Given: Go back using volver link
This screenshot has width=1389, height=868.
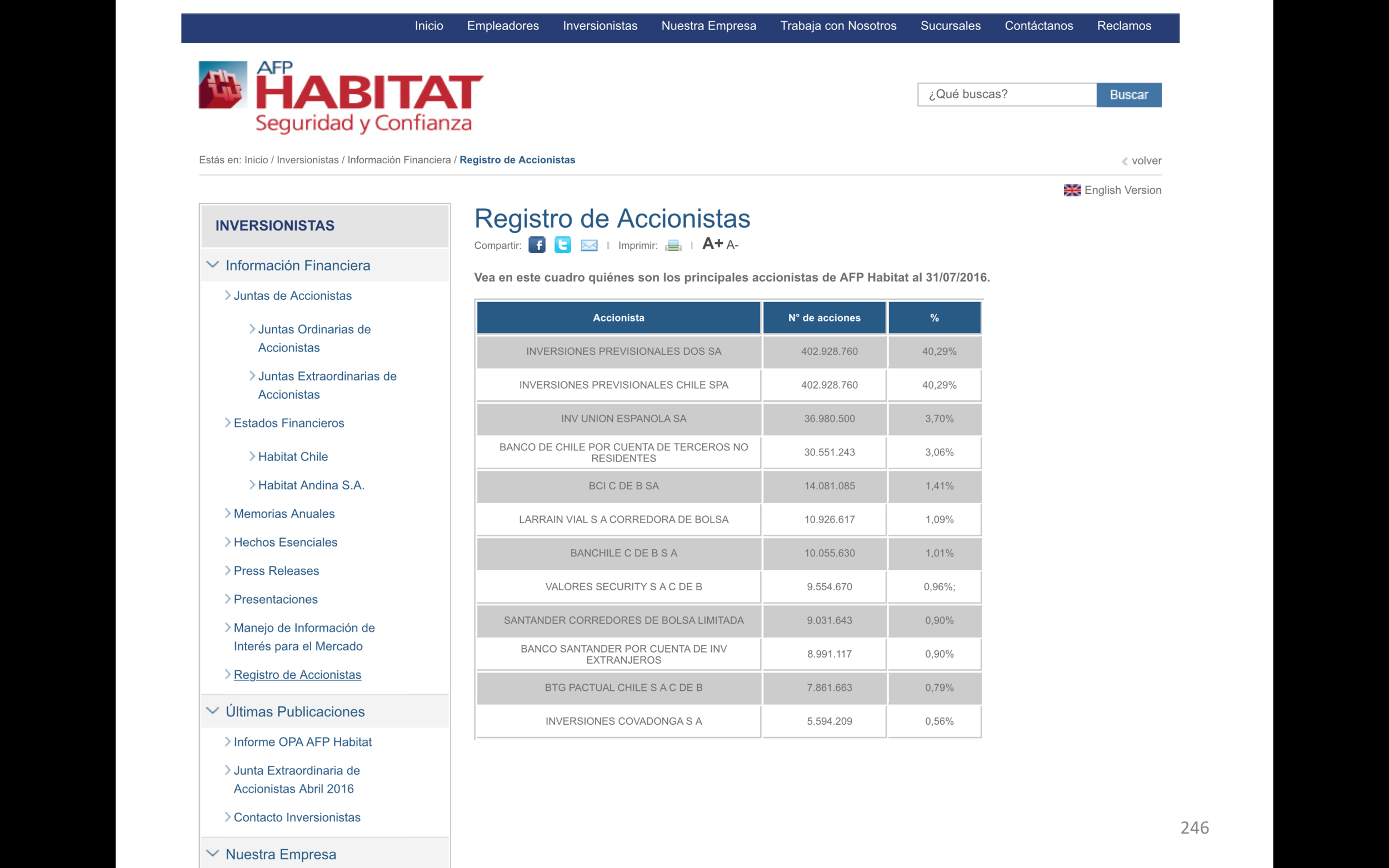Looking at the screenshot, I should 1142,160.
